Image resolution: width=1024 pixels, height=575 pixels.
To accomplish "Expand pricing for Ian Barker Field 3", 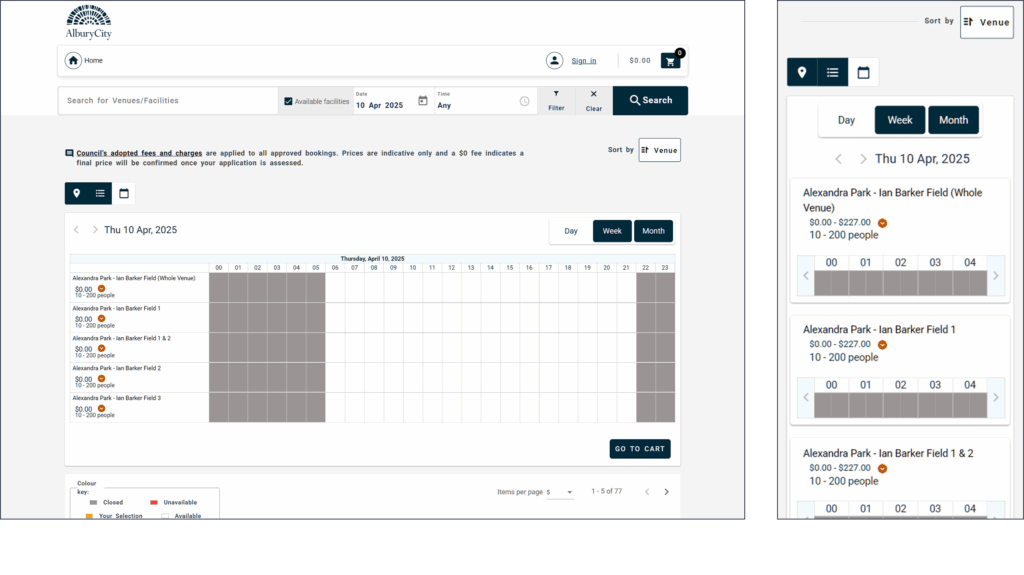I will coord(101,408).
